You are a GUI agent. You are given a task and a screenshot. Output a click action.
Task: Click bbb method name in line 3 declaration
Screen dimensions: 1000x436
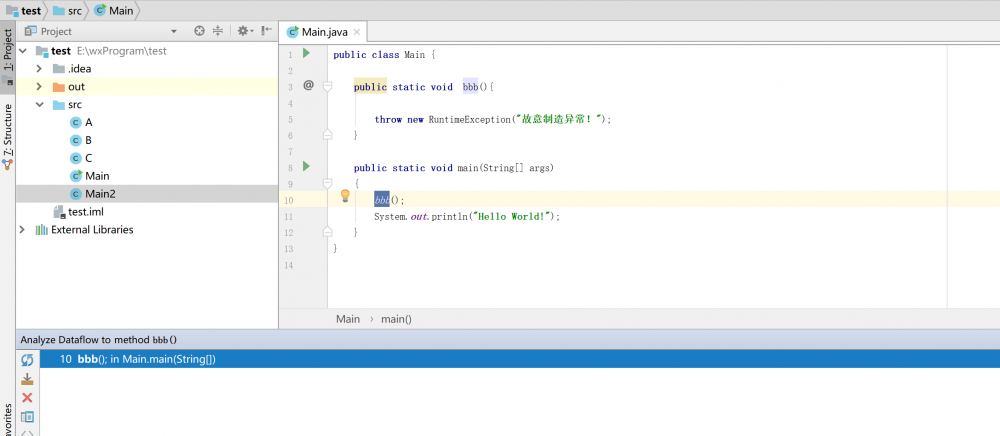click(x=471, y=87)
